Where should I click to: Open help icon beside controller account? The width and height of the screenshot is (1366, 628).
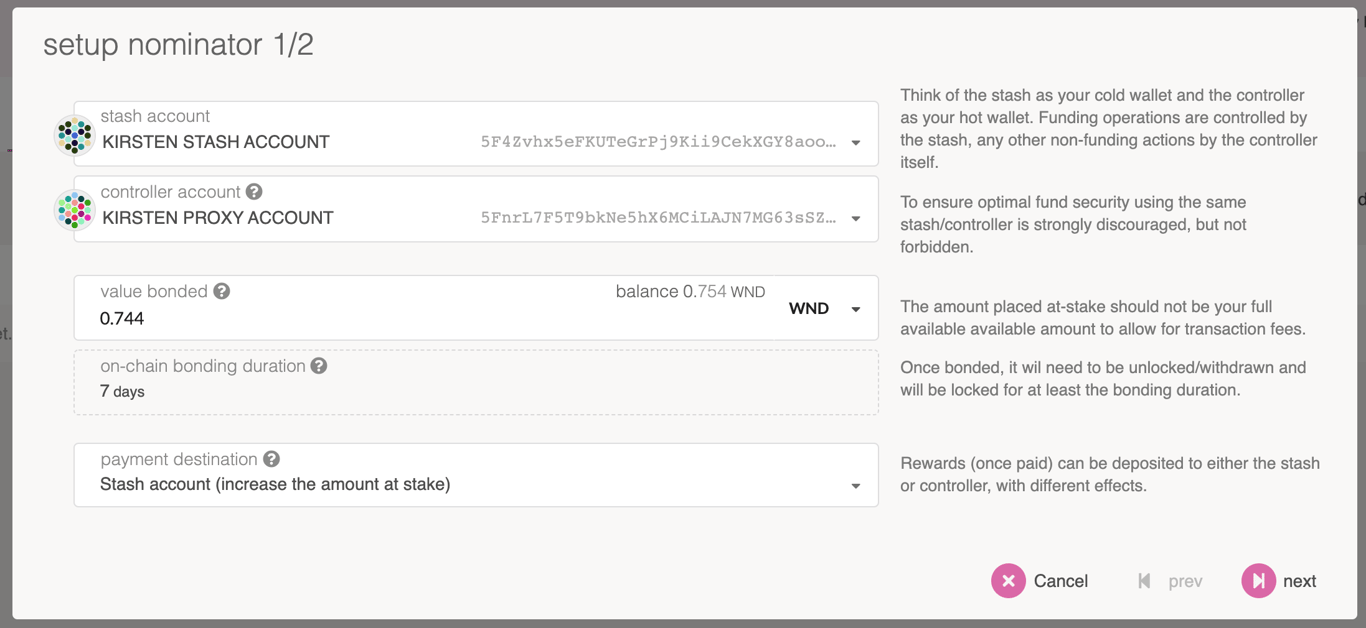[x=254, y=191]
